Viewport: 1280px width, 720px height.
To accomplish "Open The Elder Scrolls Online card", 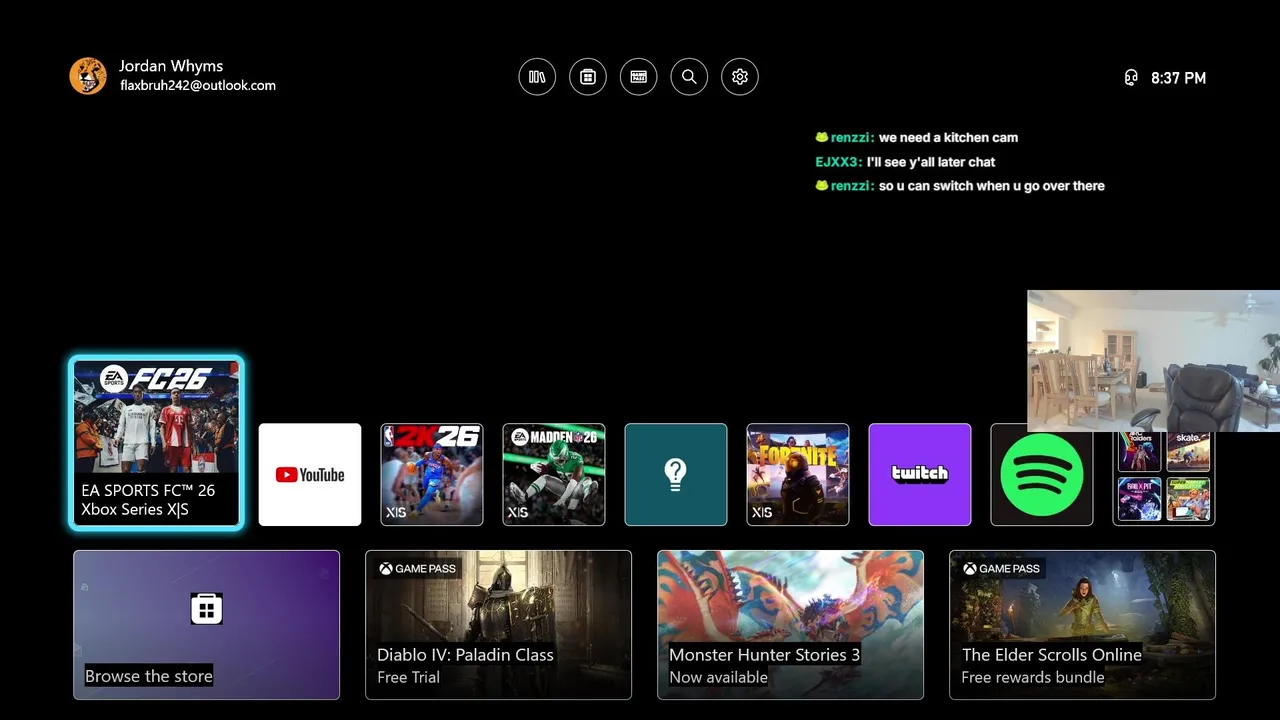I will click(x=1082, y=625).
